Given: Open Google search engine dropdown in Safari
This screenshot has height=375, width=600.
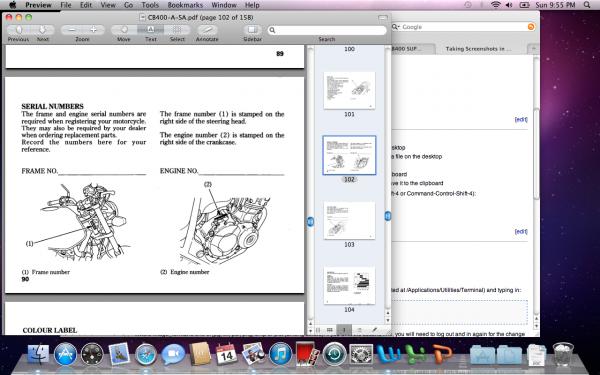Looking at the screenshot, I should 395,27.
